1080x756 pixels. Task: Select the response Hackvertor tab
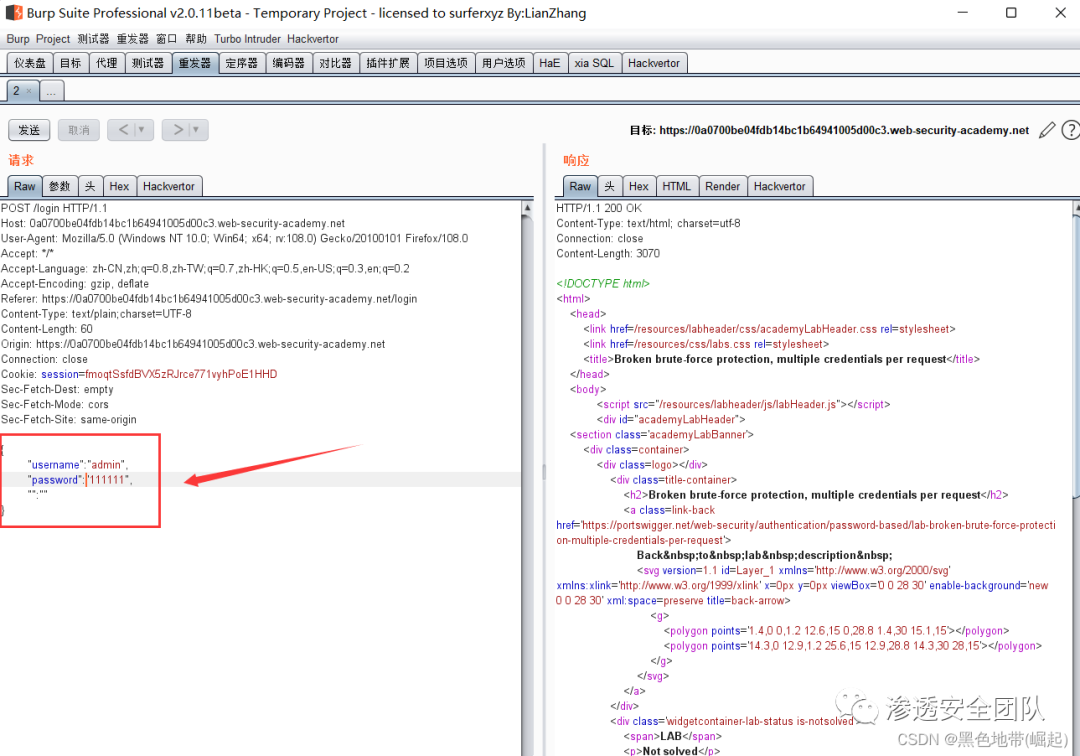tap(780, 186)
